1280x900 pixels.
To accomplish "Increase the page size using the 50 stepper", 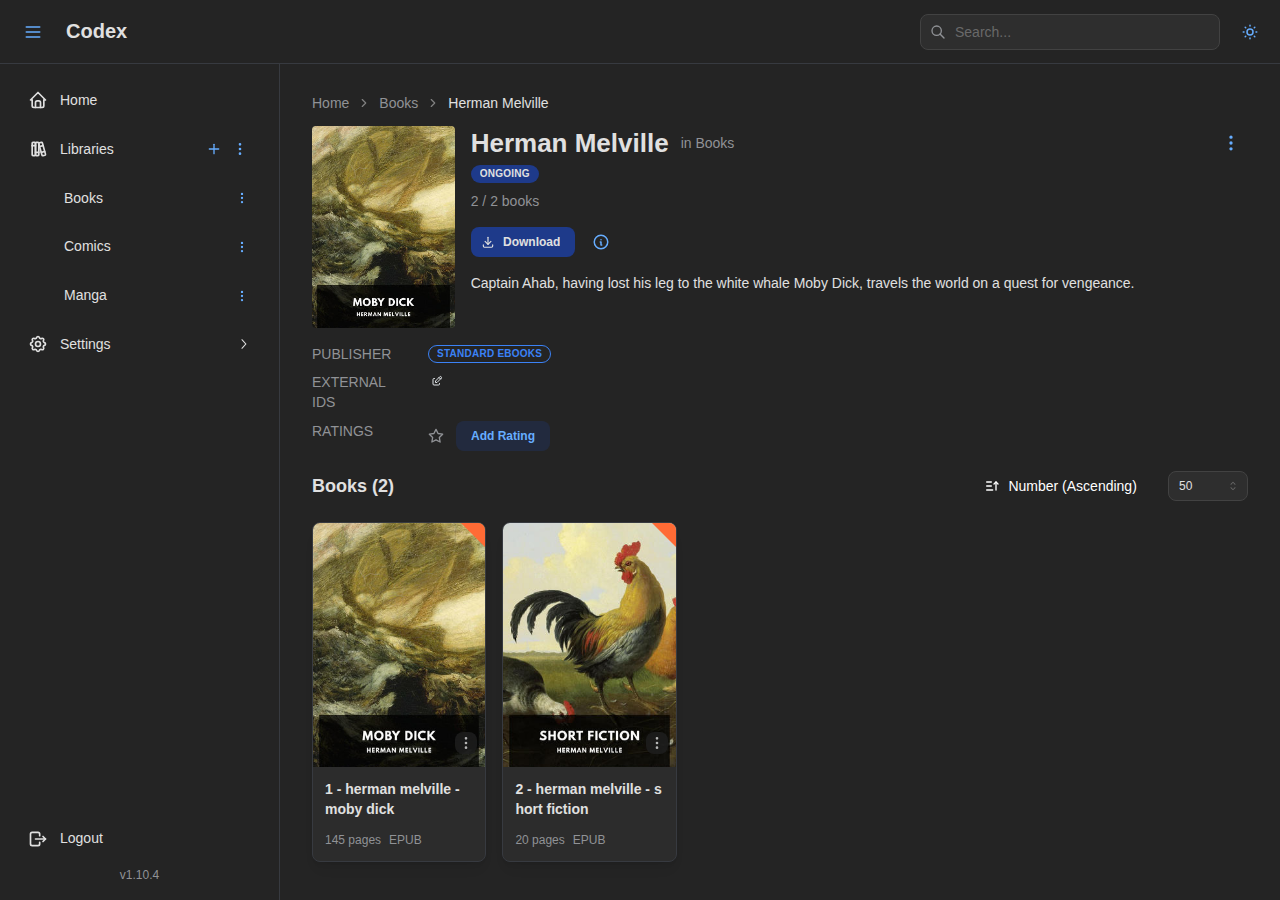I will coord(1233,481).
